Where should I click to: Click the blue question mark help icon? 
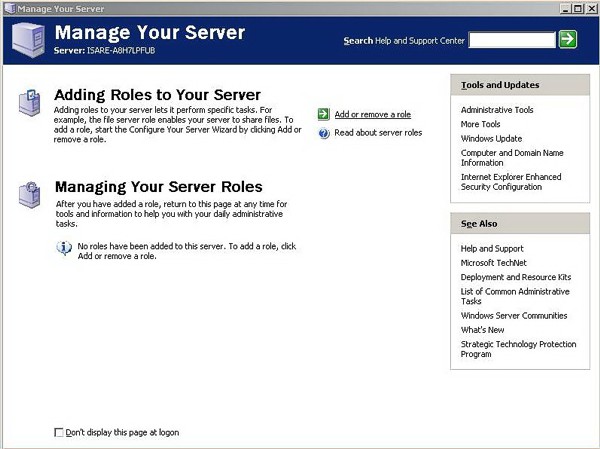pos(324,133)
